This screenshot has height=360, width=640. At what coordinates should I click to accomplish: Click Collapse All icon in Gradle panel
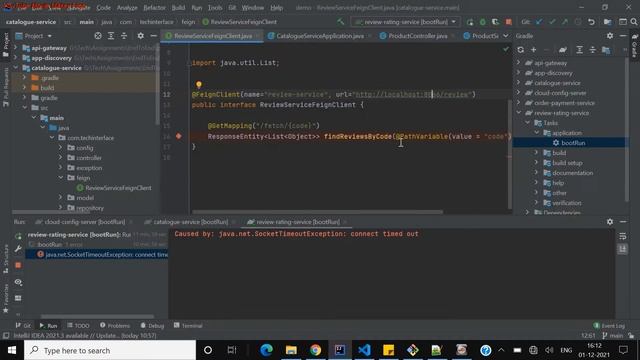coord(592,50)
